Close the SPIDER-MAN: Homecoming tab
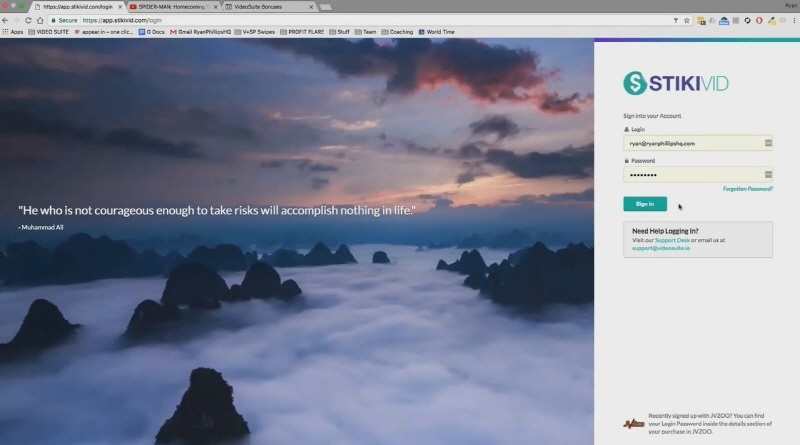Image resolution: width=800 pixels, height=445 pixels. coord(215,7)
